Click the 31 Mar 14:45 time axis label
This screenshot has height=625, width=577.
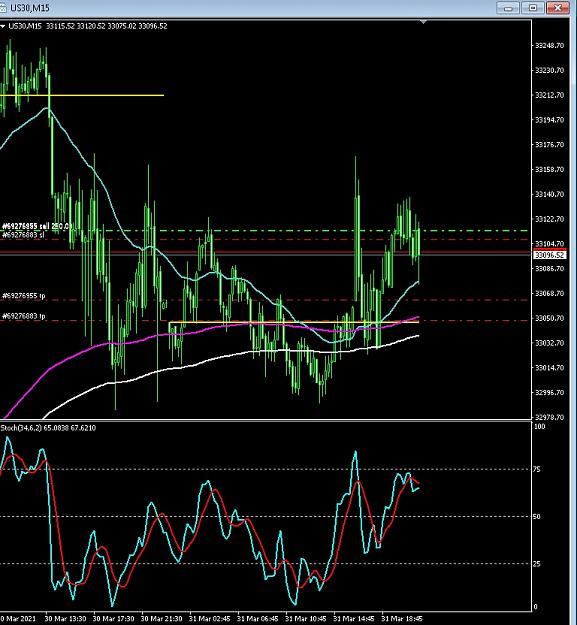coord(354,619)
